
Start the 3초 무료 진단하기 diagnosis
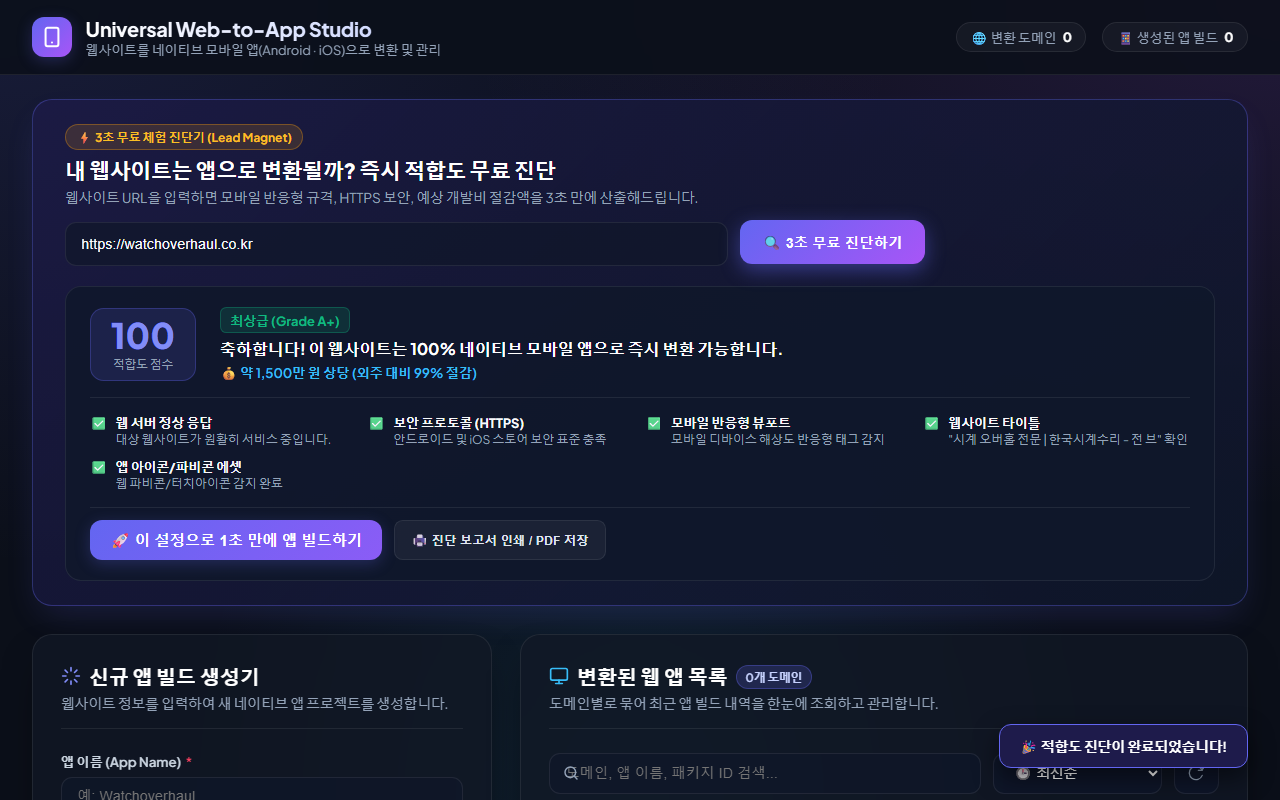[x=832, y=242]
